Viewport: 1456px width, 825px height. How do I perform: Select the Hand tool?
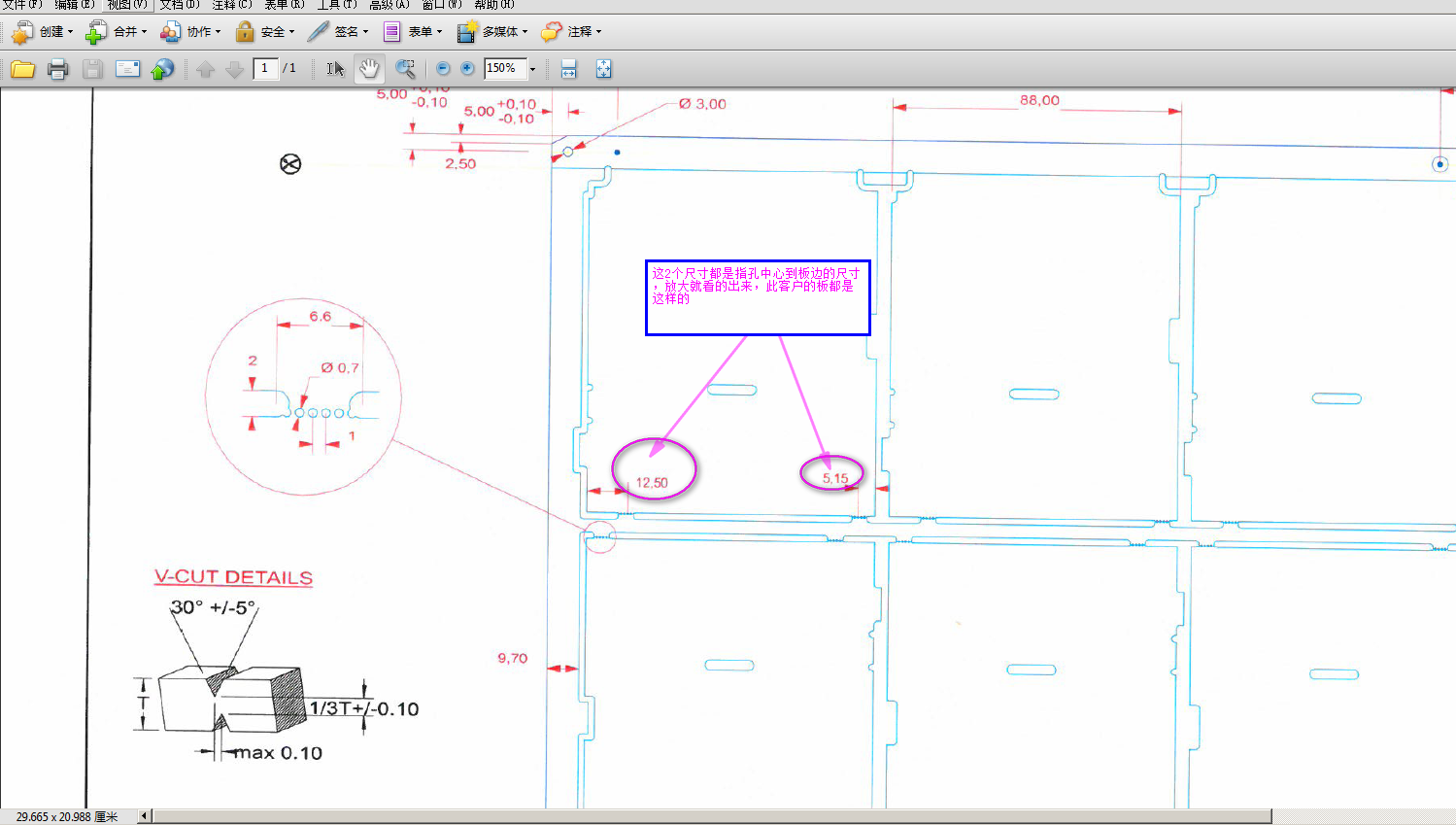pos(369,69)
